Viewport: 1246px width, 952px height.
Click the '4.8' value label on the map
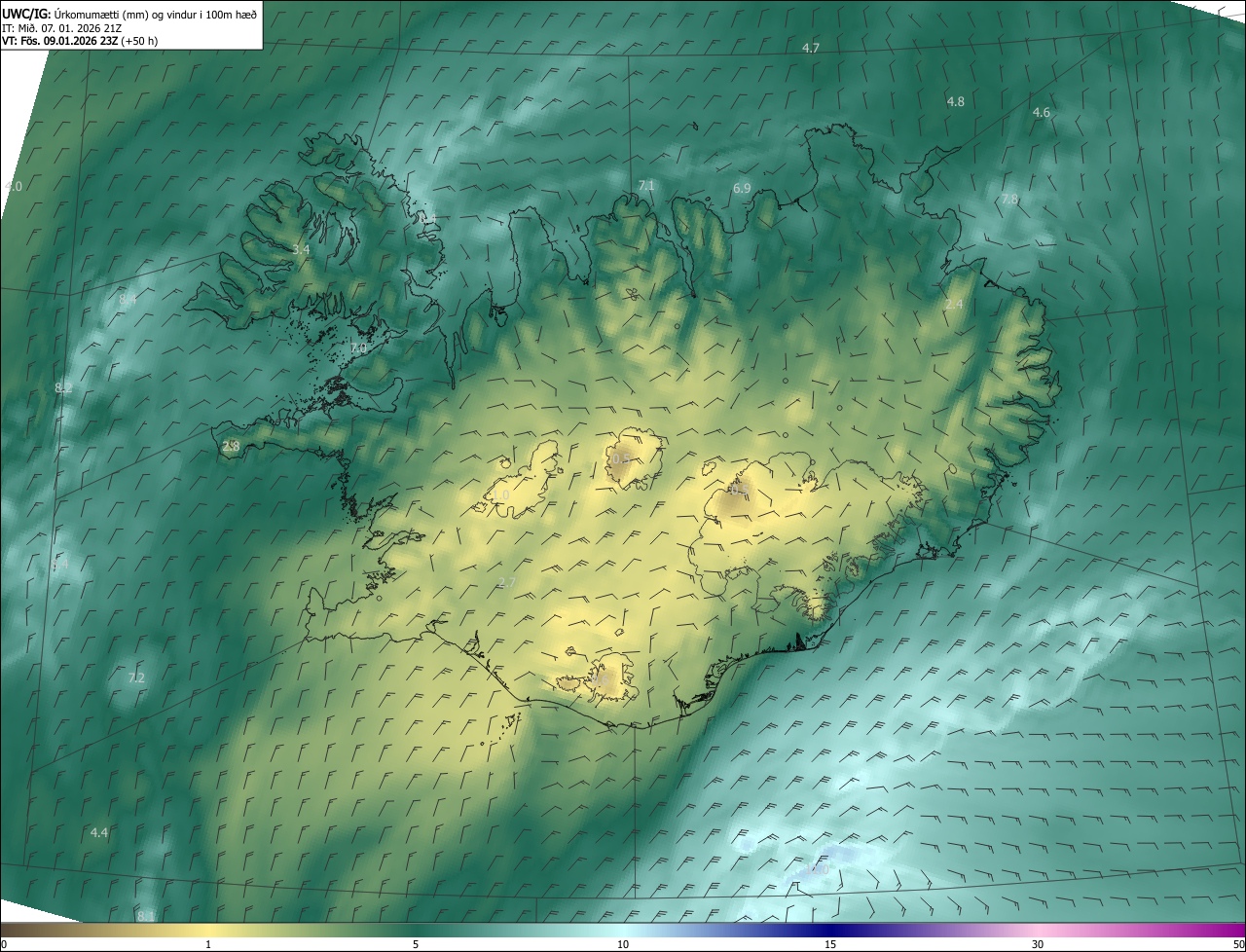(955, 101)
